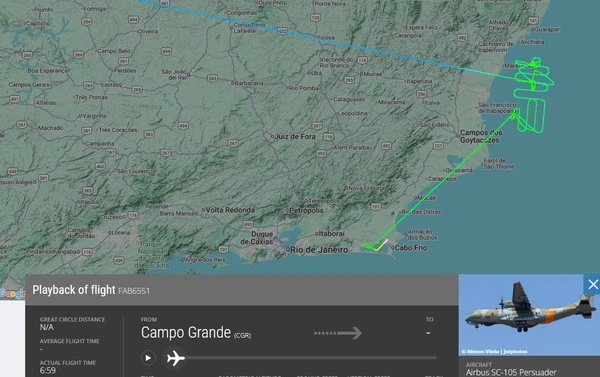Click the green search-pattern track off the coast
This screenshot has width=600, height=377.
pyautogui.click(x=533, y=95)
